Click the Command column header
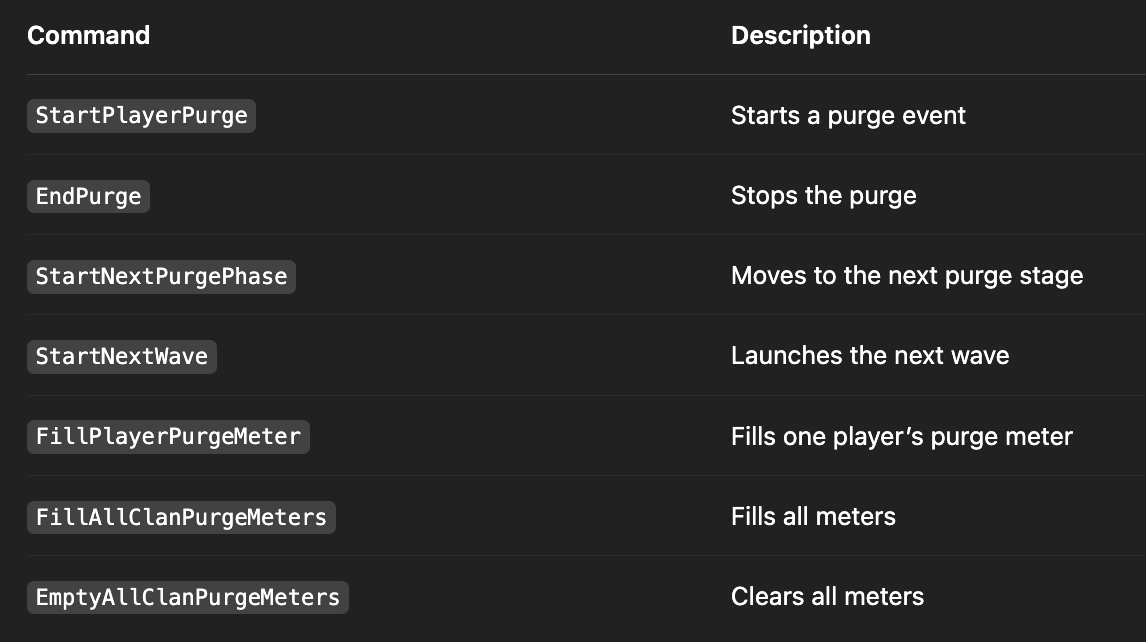 [x=88, y=35]
